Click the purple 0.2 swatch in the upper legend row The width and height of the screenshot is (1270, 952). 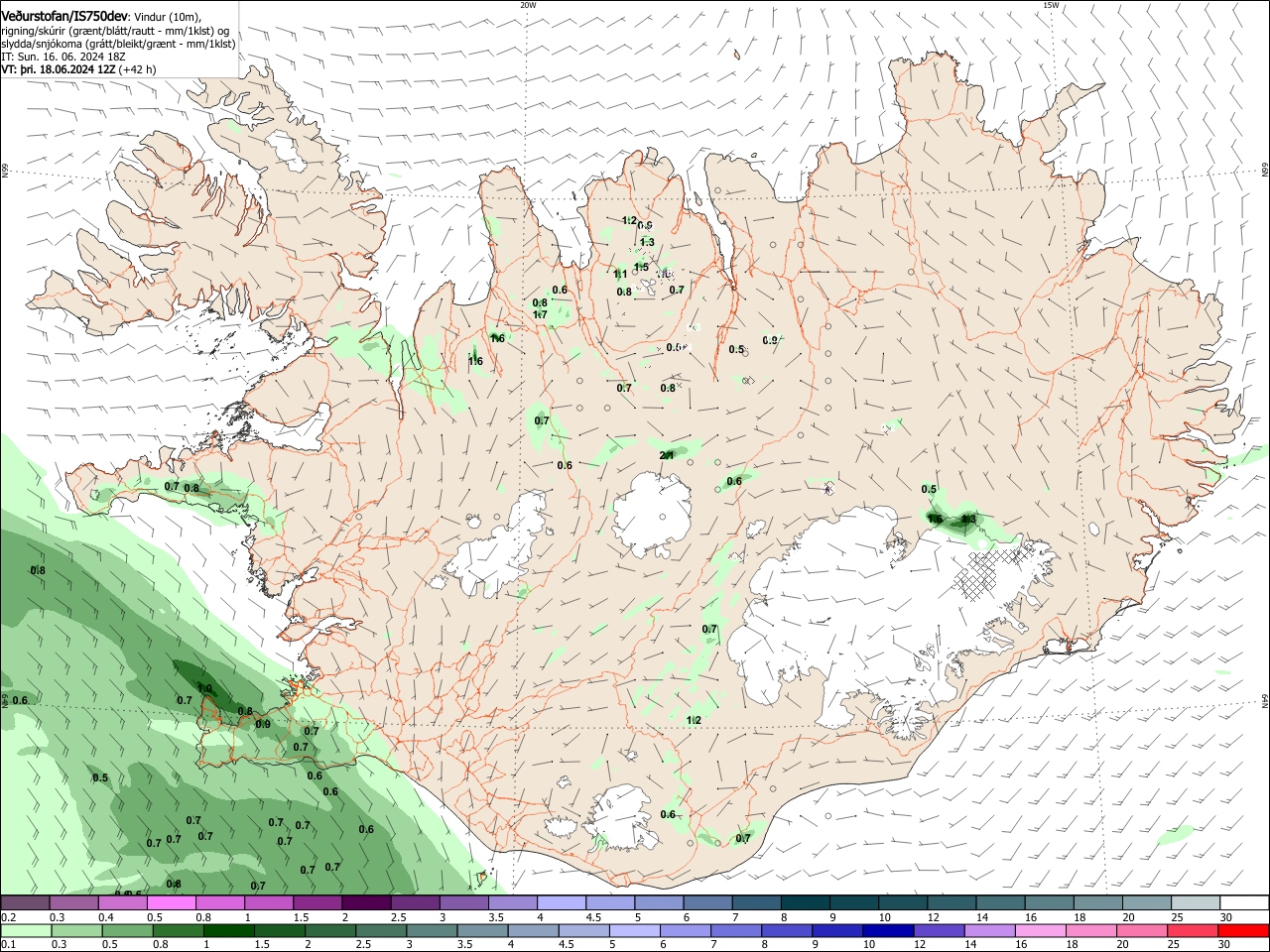pos(26,903)
